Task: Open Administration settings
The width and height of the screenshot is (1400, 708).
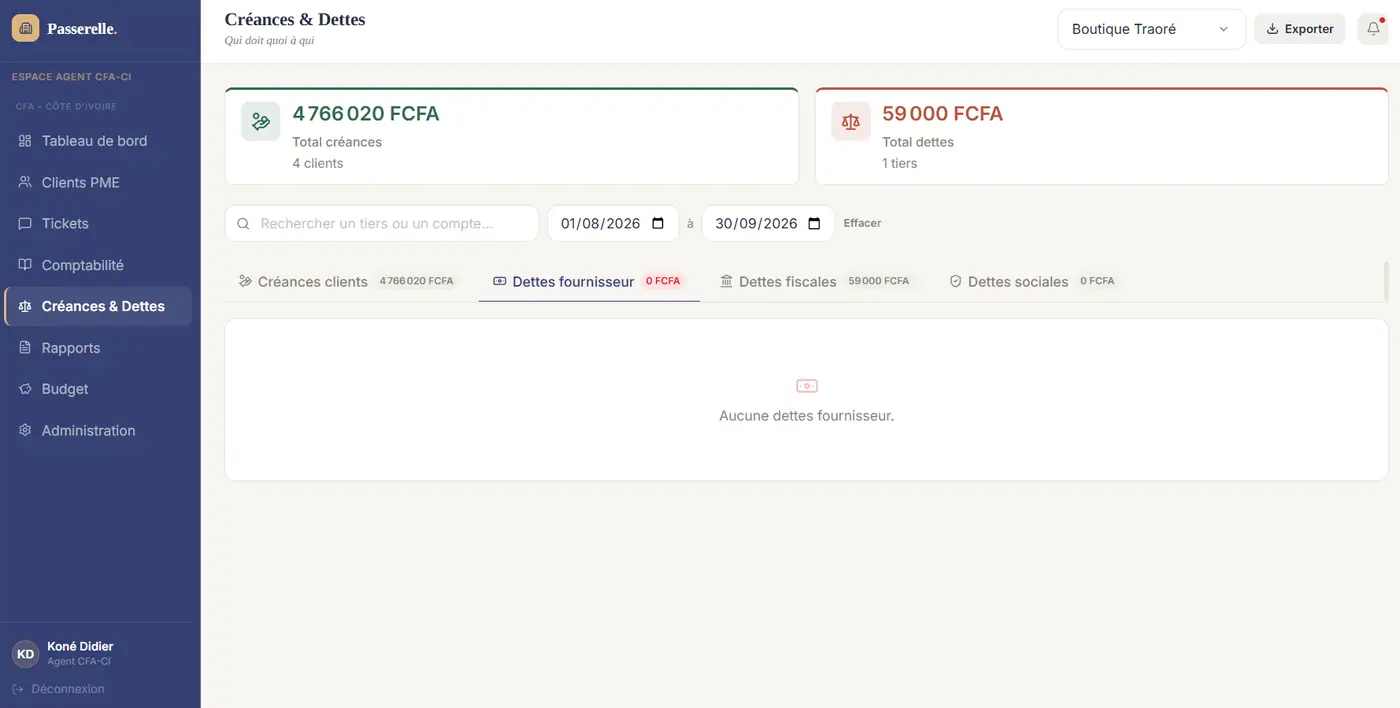Action: coord(98,431)
